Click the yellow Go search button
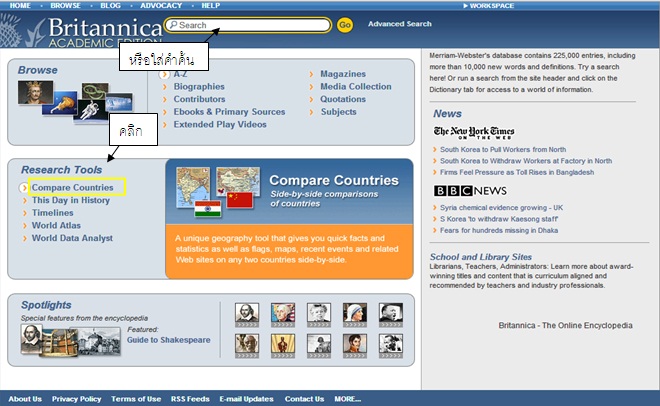Image resolution: width=660 pixels, height=406 pixels. [345, 25]
